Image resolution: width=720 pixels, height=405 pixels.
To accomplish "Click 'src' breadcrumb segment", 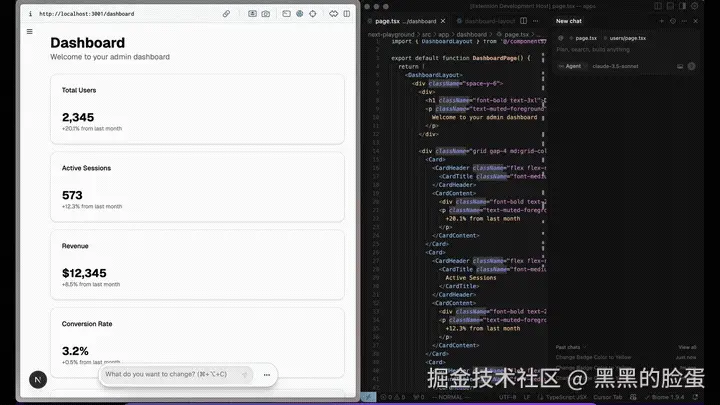I will (427, 34).
